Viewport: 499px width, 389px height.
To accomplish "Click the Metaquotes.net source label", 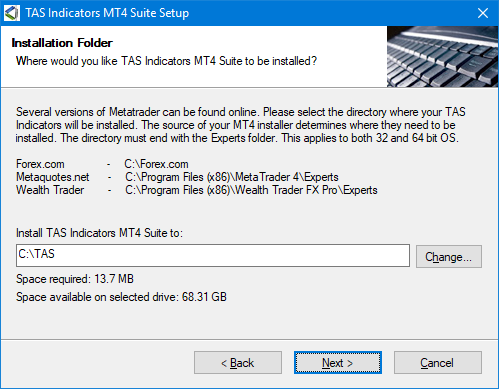I will coord(53,177).
